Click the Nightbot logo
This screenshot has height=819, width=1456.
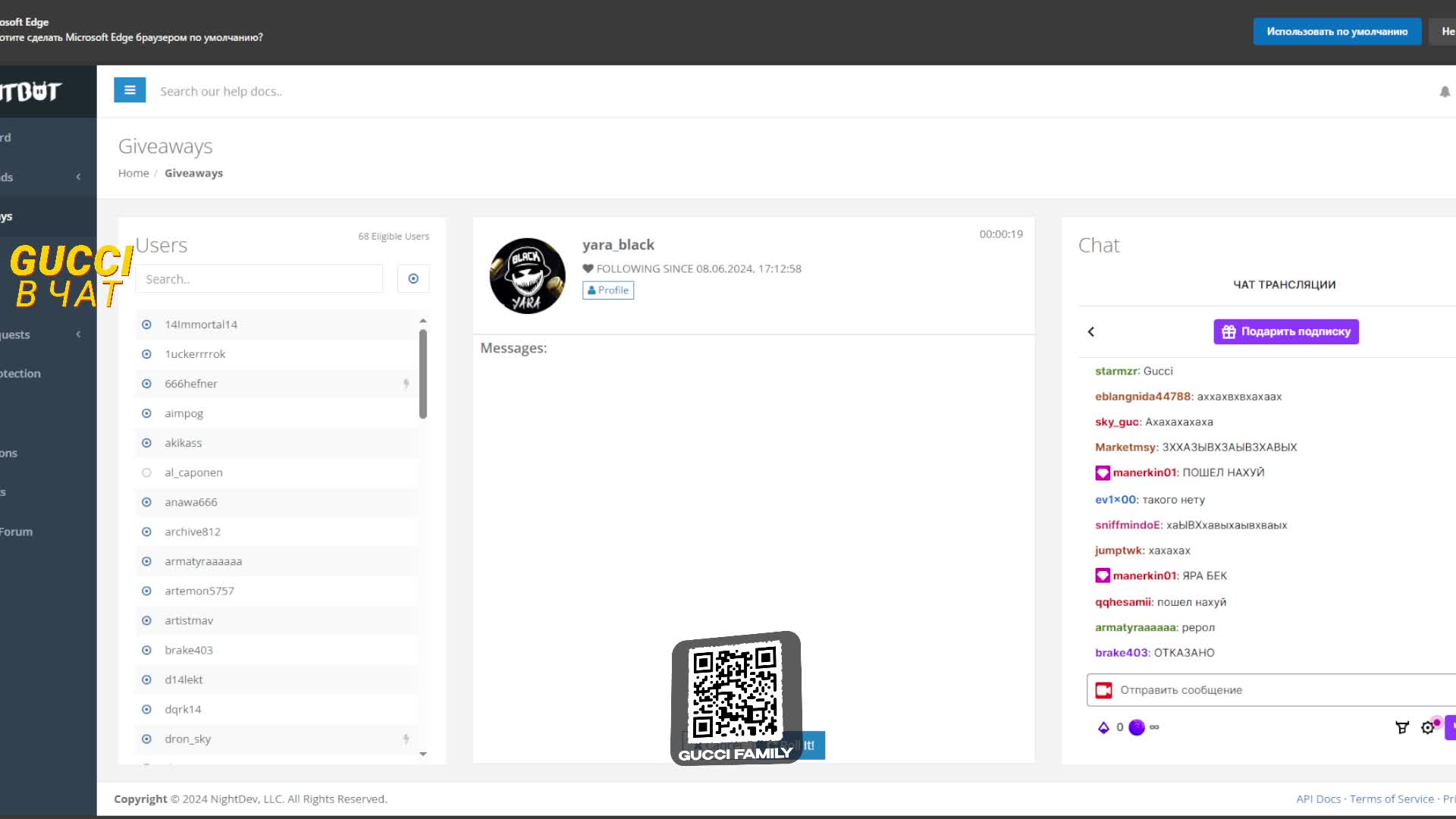(x=30, y=92)
